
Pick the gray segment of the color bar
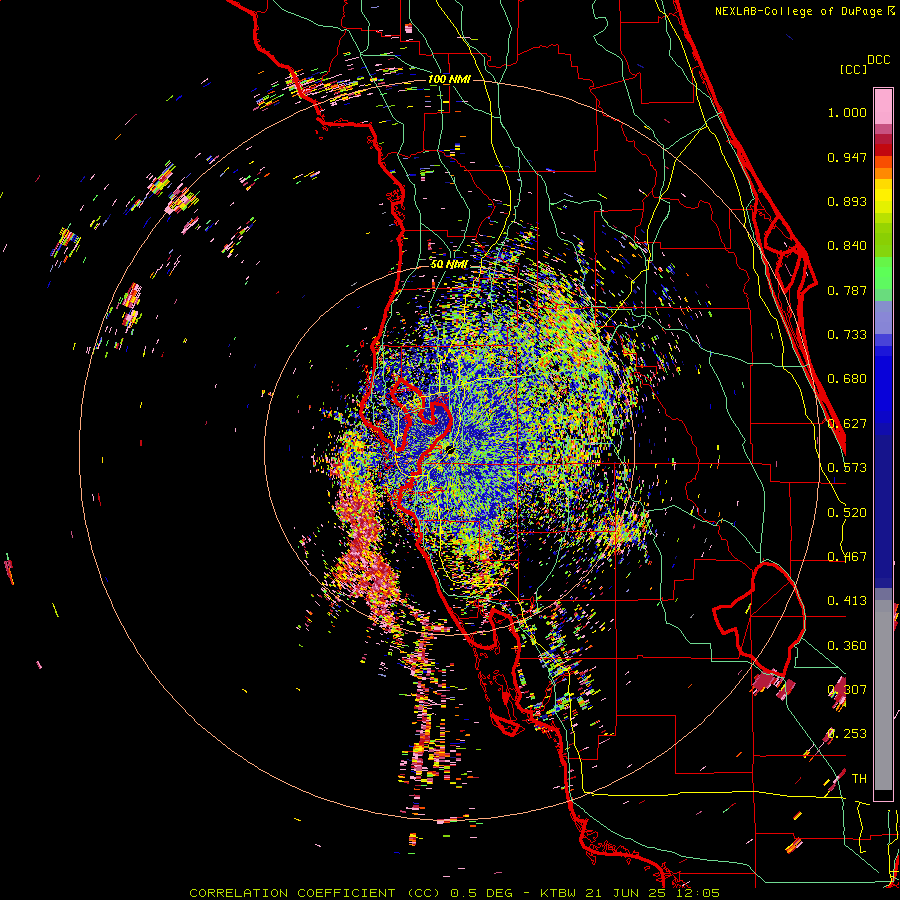coord(883,695)
